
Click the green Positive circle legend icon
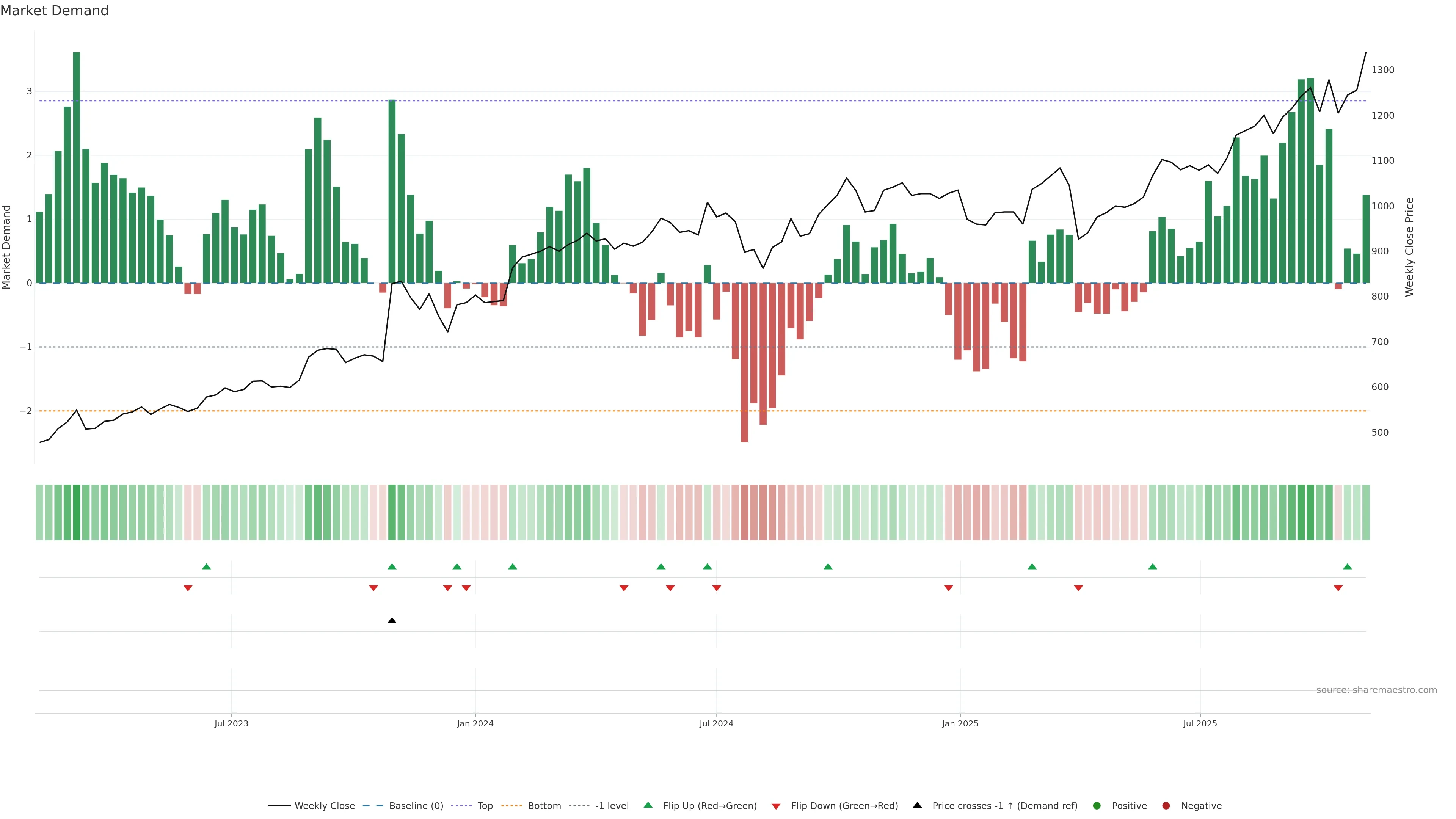(x=1097, y=806)
